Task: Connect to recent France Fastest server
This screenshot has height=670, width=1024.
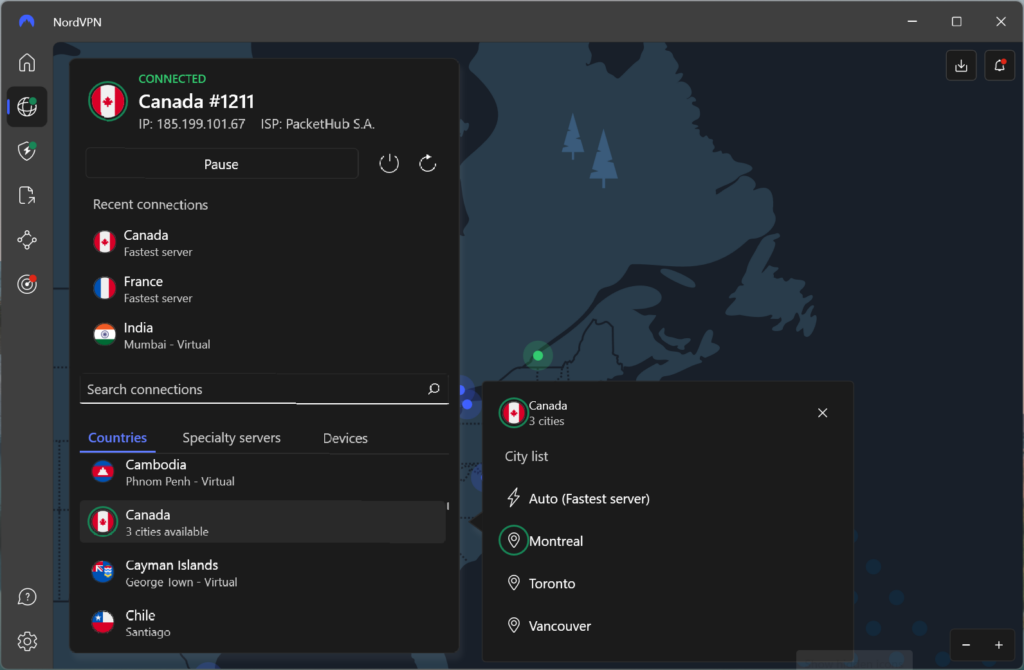Action: coord(264,289)
